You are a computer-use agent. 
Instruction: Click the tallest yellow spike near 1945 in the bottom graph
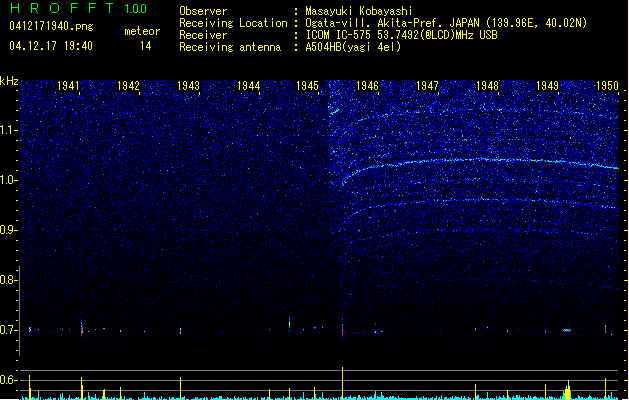pyautogui.click(x=342, y=383)
